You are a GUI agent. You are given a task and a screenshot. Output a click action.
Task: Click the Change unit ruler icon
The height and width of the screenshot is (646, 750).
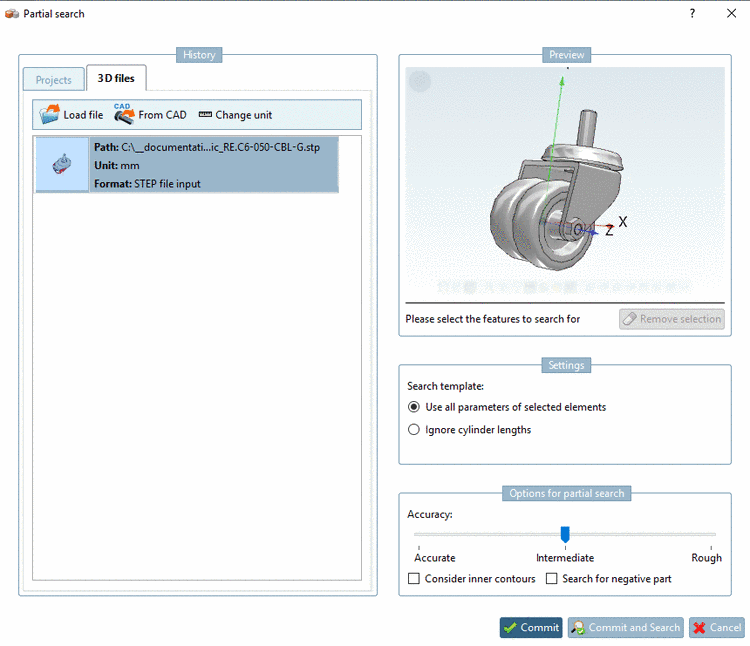coord(205,115)
